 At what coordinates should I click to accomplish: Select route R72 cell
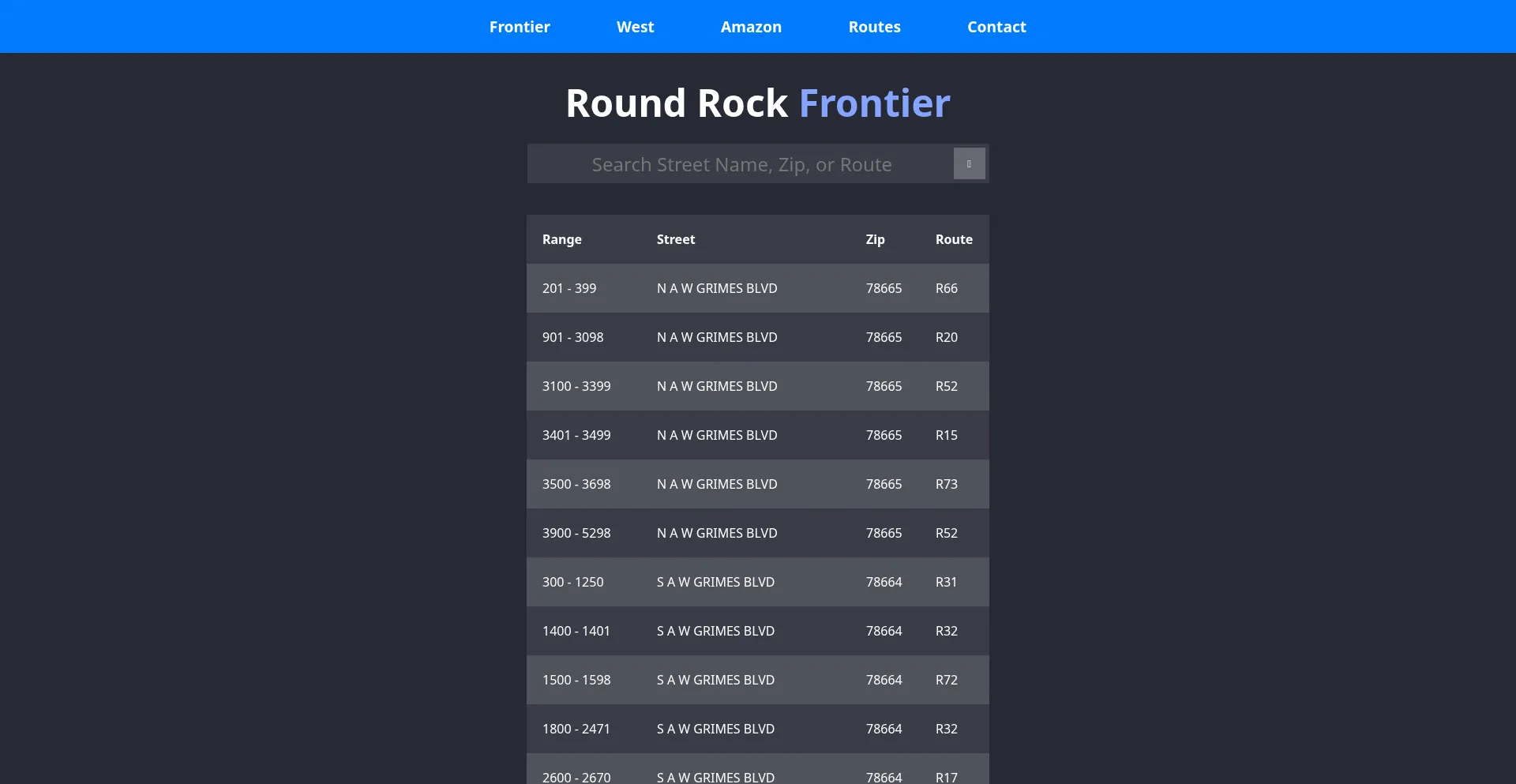947,680
